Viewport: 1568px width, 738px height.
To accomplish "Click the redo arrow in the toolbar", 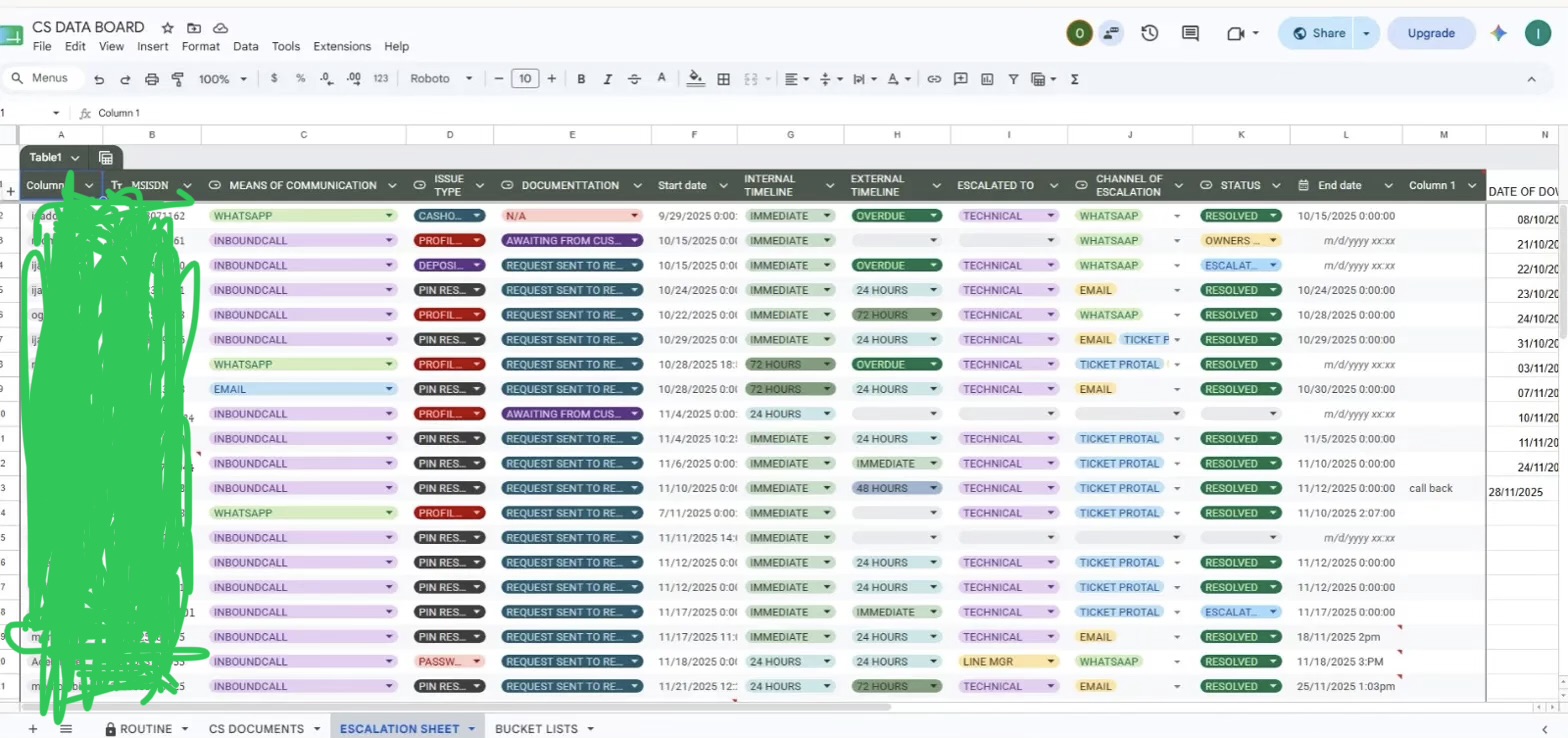I will [125, 79].
